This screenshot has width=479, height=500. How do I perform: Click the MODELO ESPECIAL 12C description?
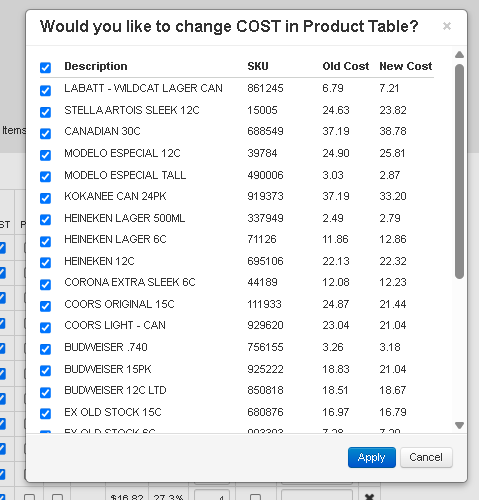point(122,153)
